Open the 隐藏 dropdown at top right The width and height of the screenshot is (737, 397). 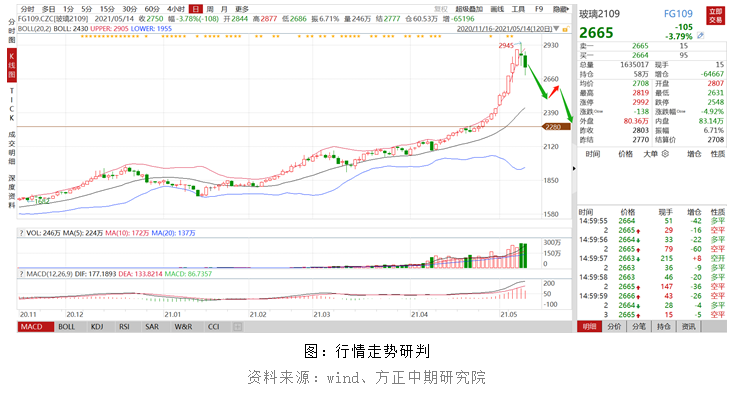561,9
